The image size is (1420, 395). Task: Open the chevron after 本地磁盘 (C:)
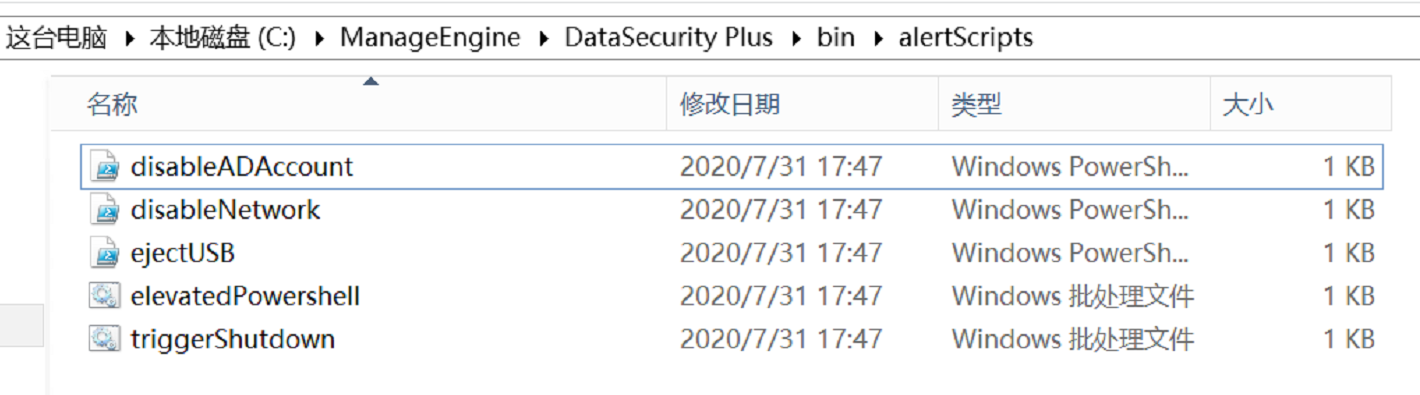[x=319, y=39]
